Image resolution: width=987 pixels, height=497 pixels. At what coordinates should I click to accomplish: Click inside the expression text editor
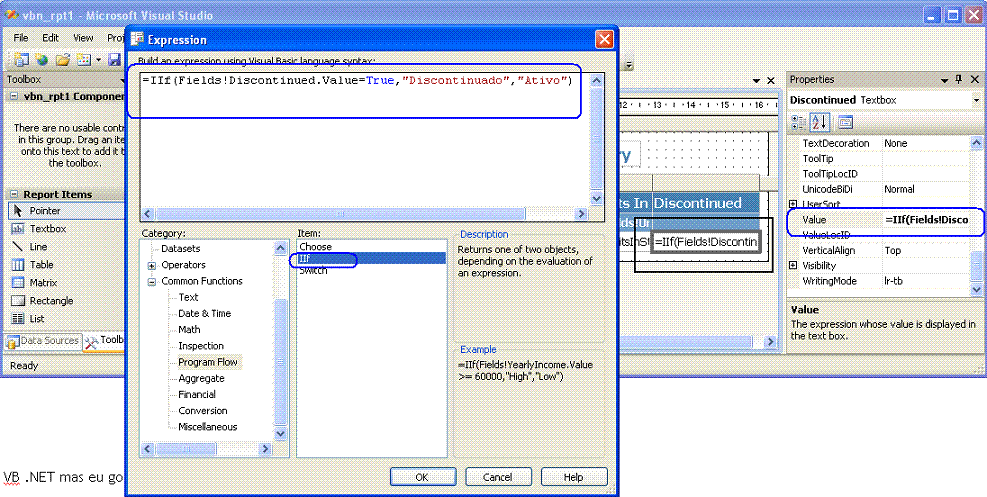(x=365, y=140)
